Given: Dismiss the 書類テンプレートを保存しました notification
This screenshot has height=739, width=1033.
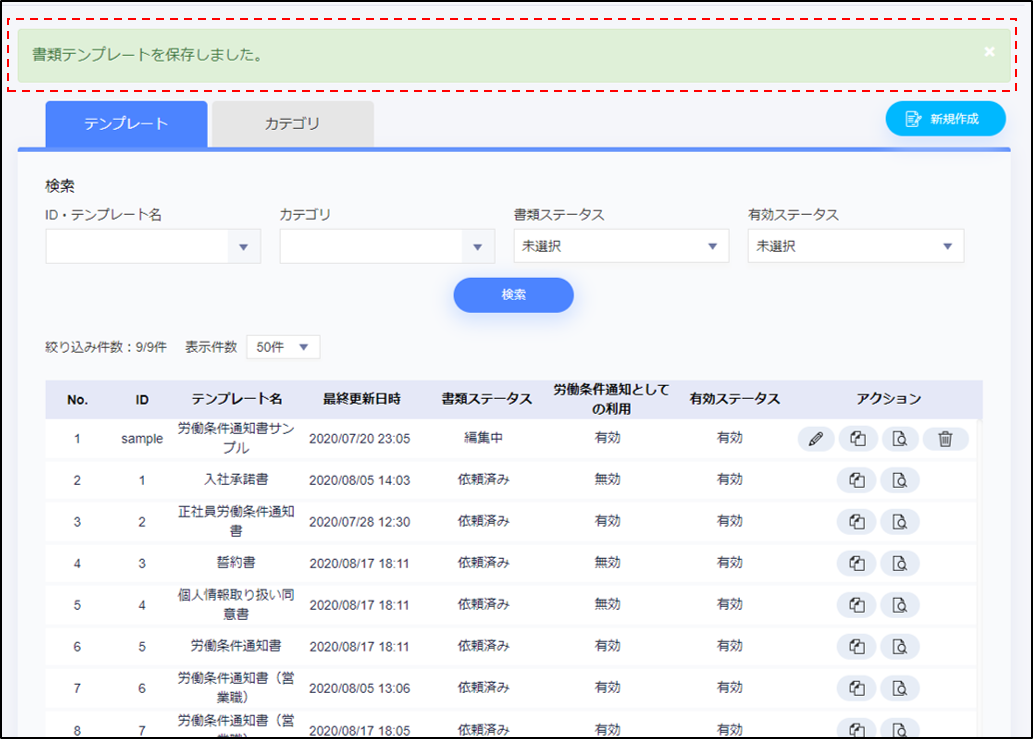Looking at the screenshot, I should pos(989,52).
